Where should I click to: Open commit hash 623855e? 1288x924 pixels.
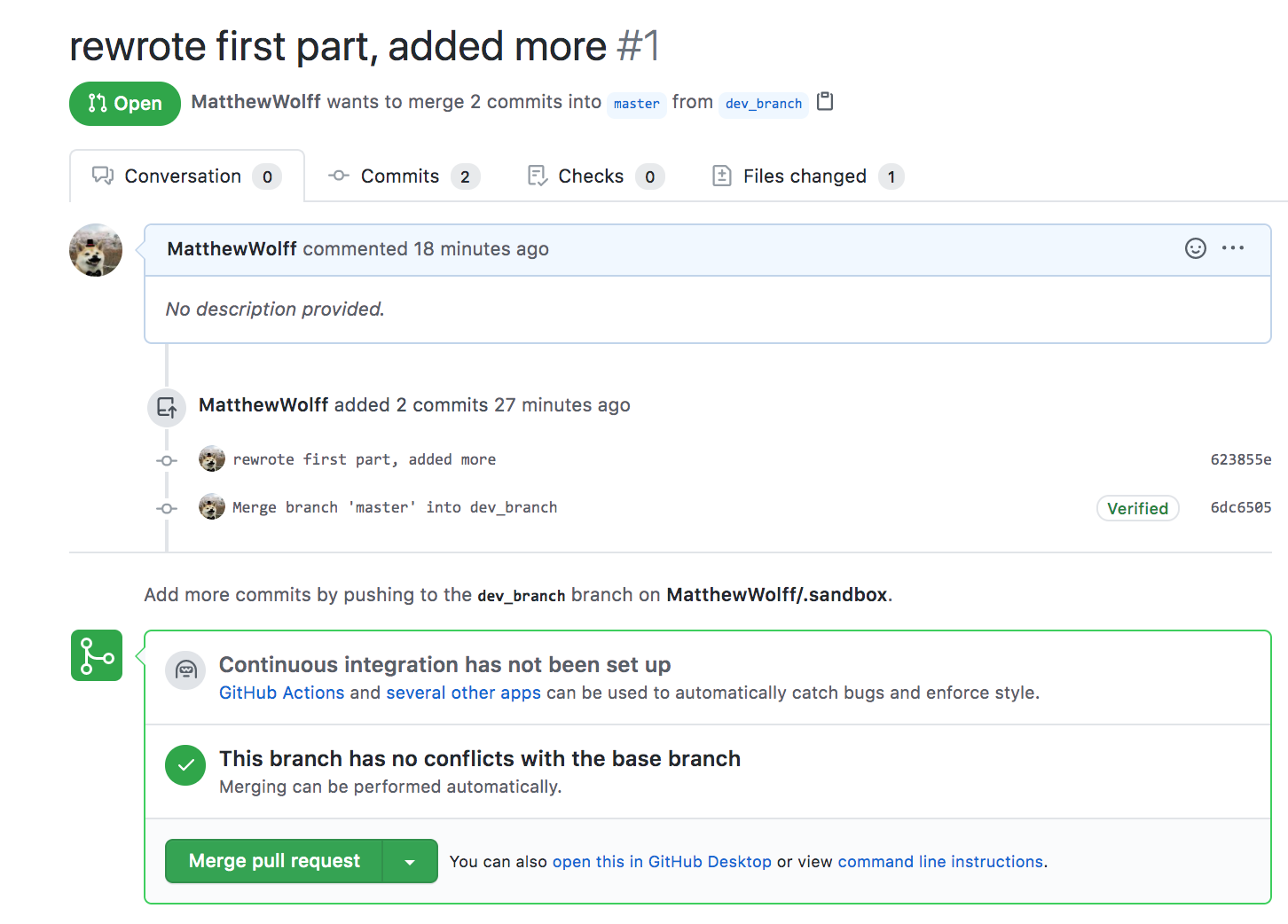[1240, 459]
